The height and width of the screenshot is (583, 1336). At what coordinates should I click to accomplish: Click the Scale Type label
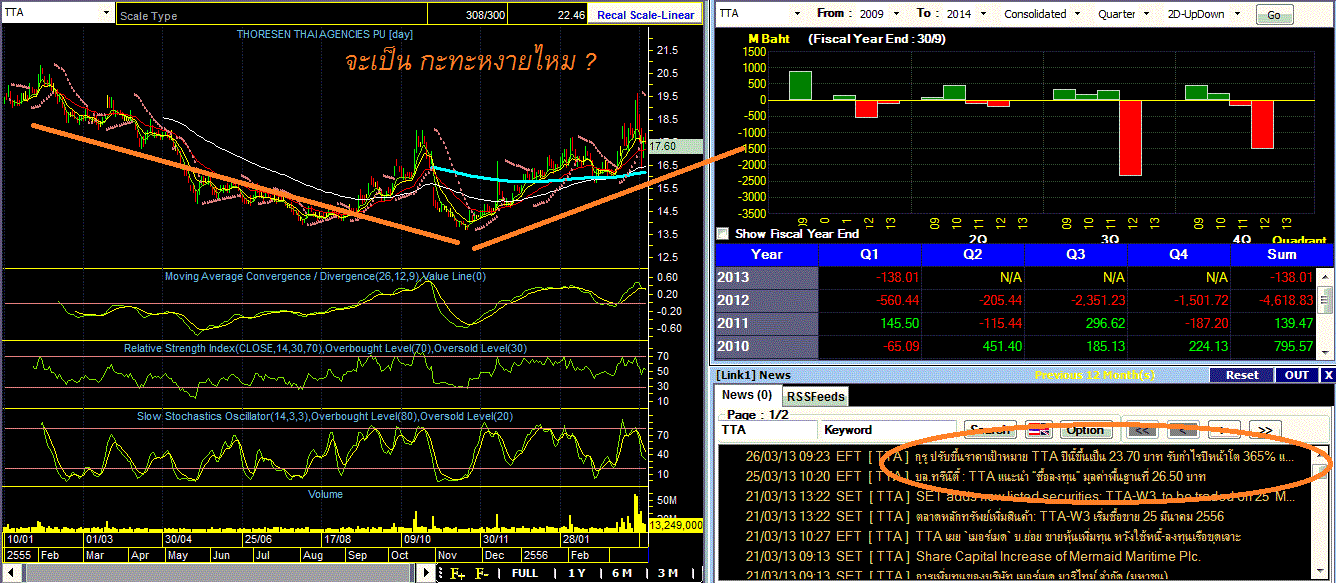pyautogui.click(x=148, y=16)
